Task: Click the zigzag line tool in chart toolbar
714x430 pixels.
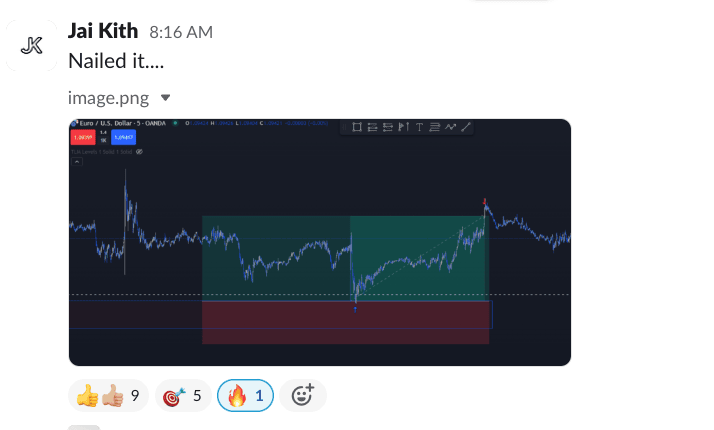Action: click(450, 127)
